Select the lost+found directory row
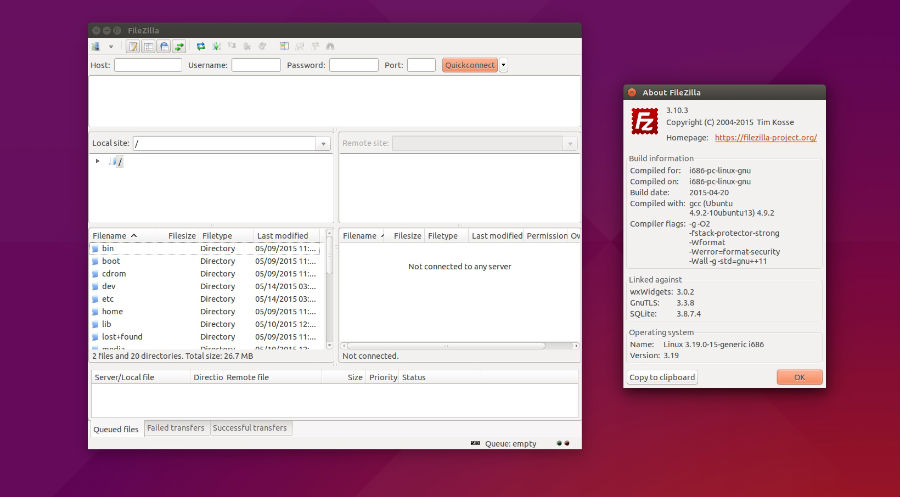Viewport: 900px width, 497px height. (205, 337)
